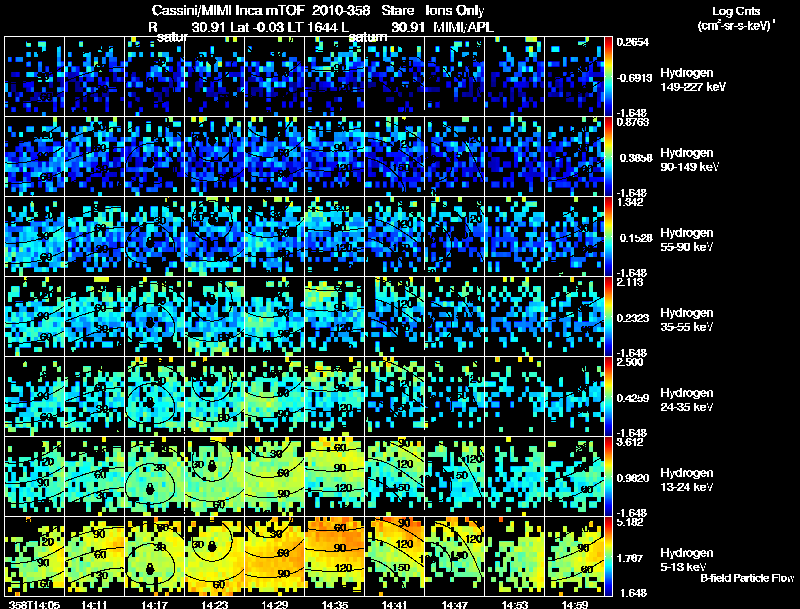
Task: Click the color bar beside the 35-55 keV row
Action: (x=608, y=316)
